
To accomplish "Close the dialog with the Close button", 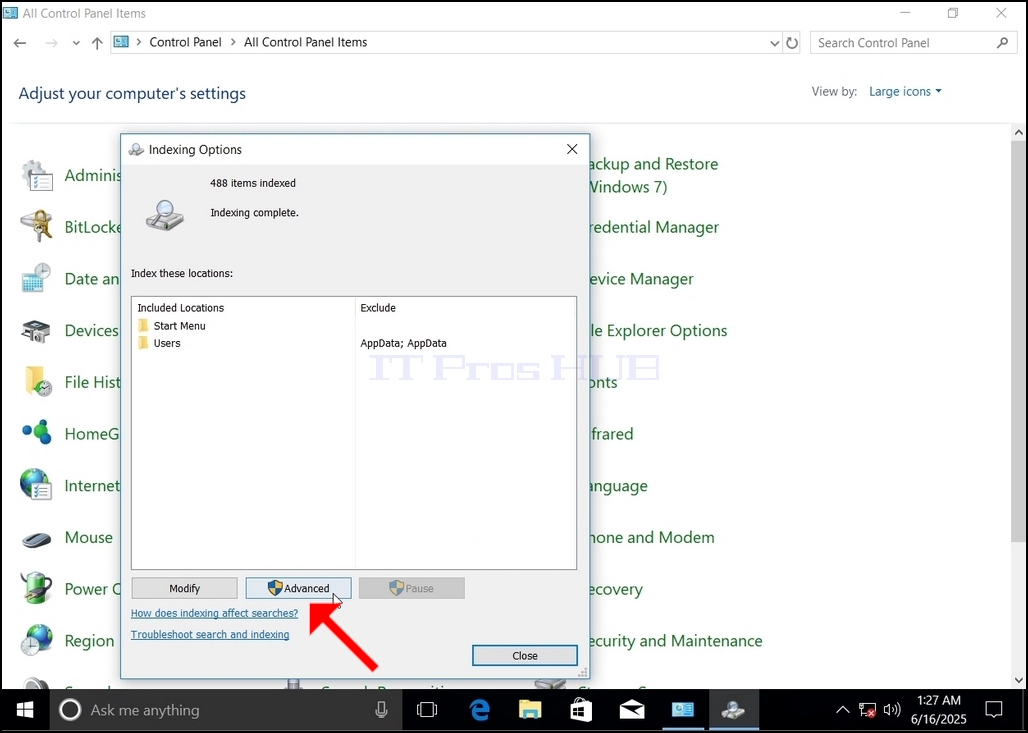I will pyautogui.click(x=524, y=656).
